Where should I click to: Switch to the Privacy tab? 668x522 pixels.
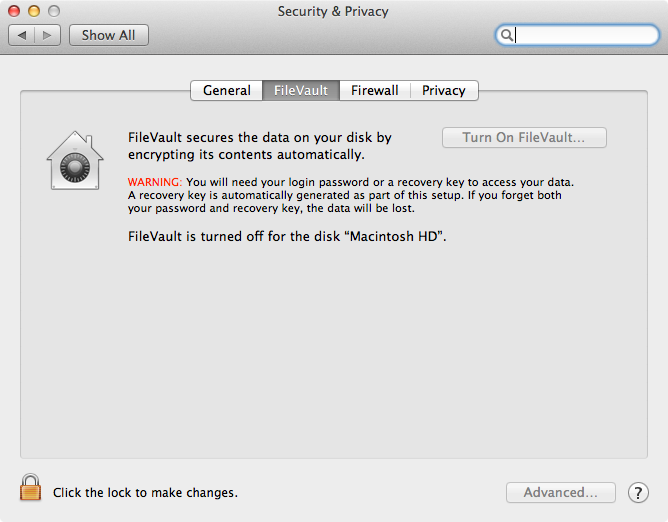(x=443, y=90)
